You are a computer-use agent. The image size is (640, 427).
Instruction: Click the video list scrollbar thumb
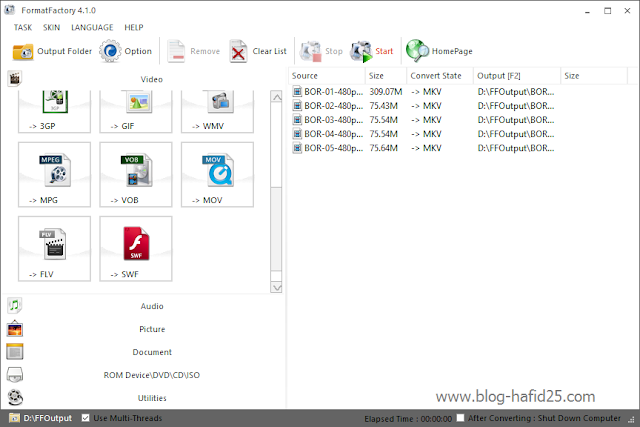tap(276, 229)
